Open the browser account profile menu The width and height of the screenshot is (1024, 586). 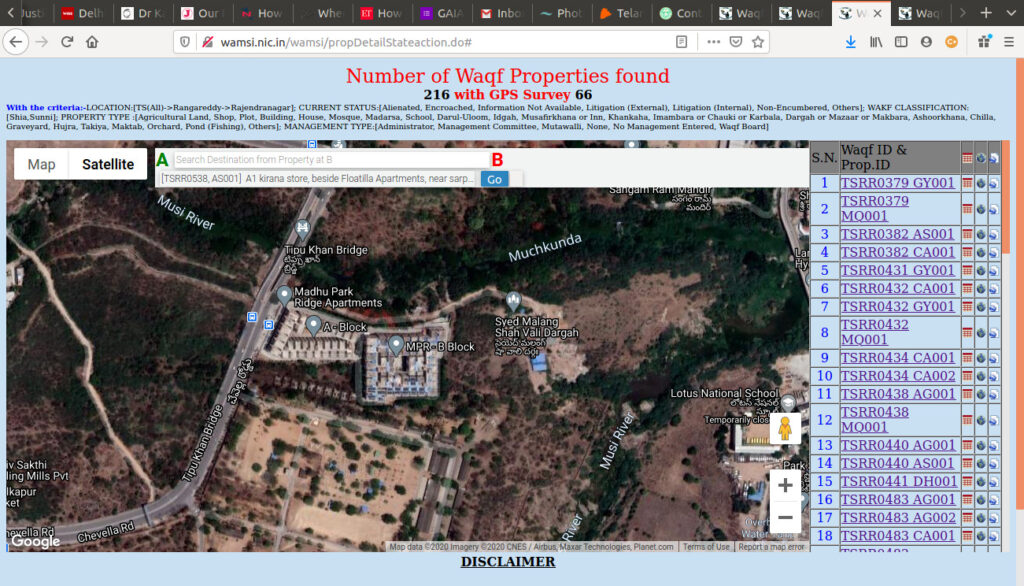928,42
